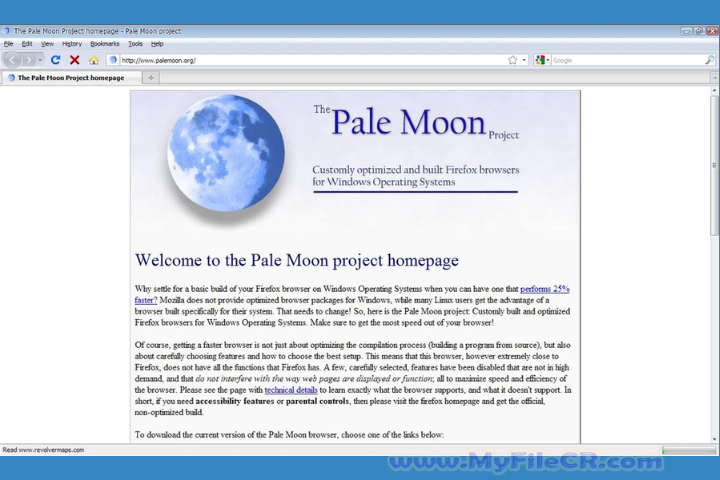
Task: Follow the 'technical details' link
Action: pyautogui.click(x=291, y=390)
